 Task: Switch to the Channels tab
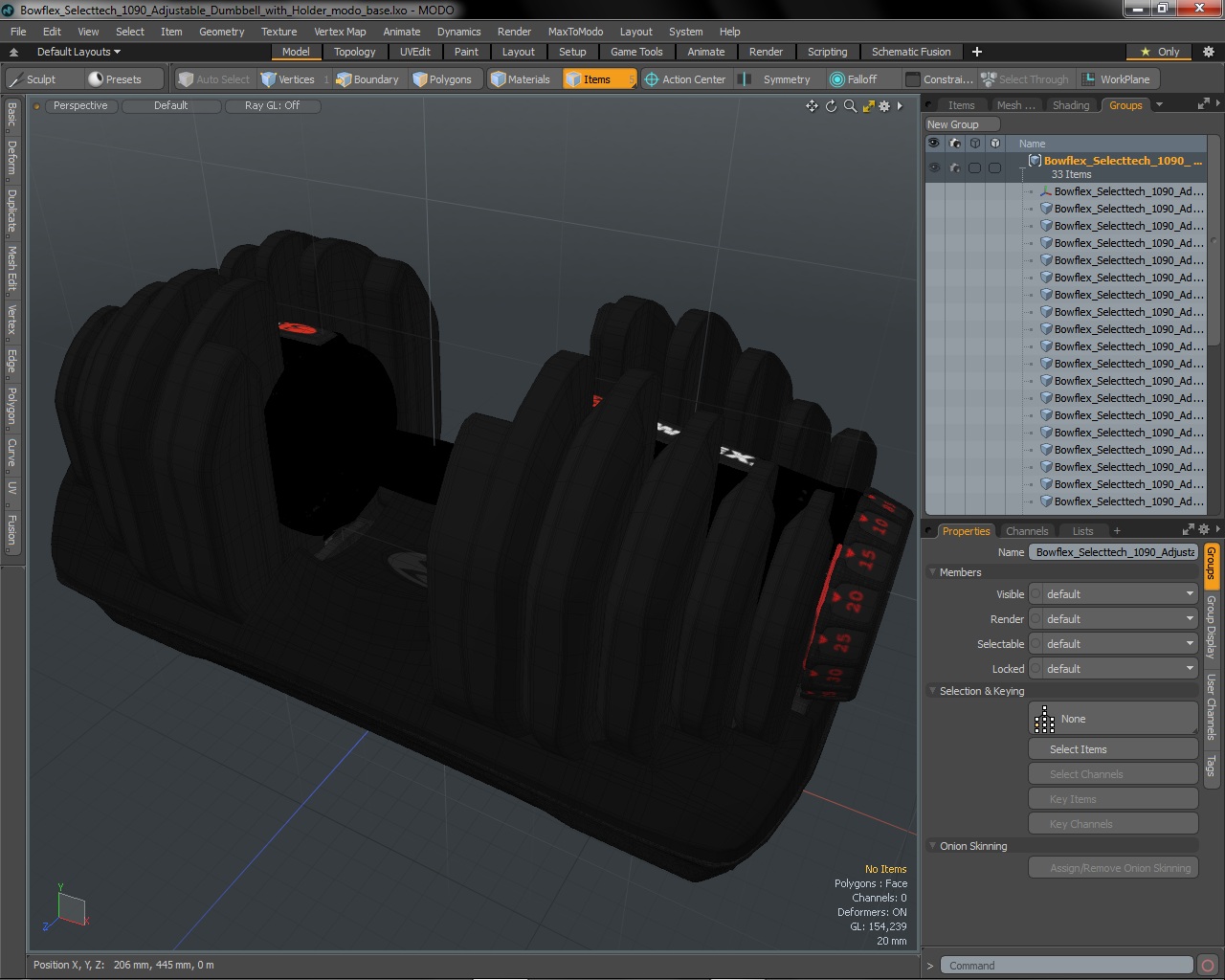click(x=1027, y=531)
